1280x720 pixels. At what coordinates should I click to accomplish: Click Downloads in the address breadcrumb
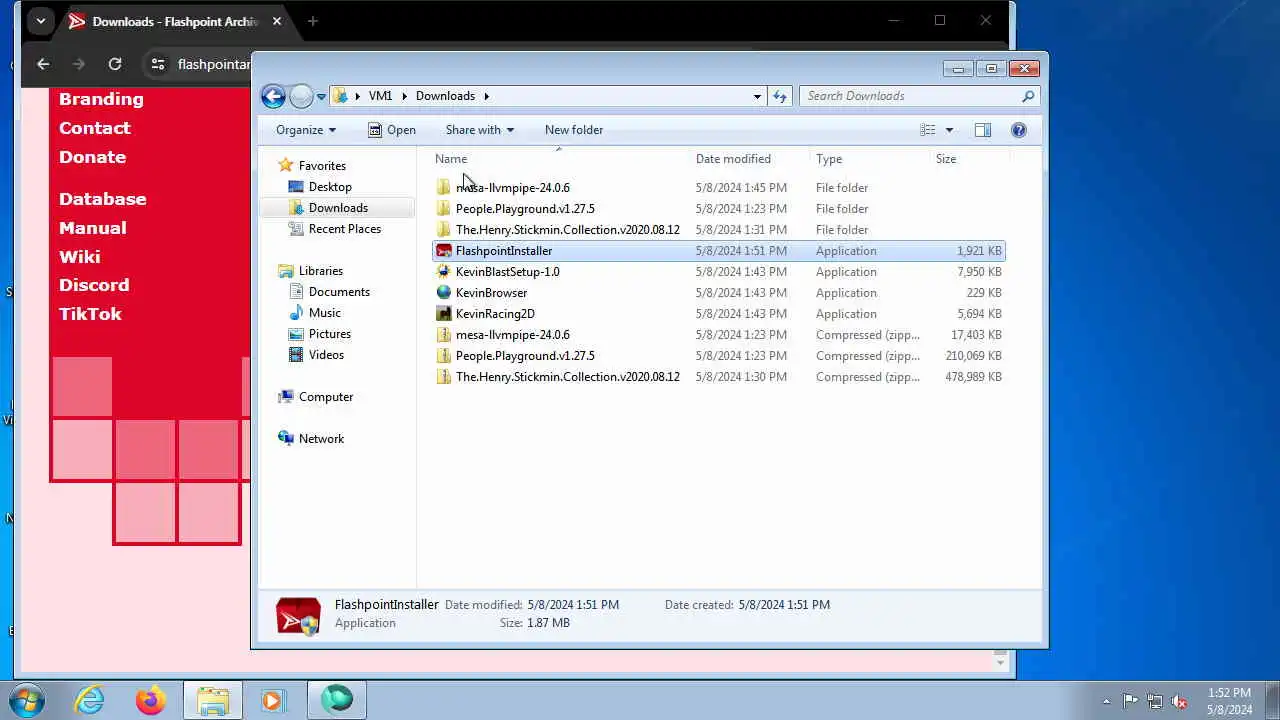445,96
